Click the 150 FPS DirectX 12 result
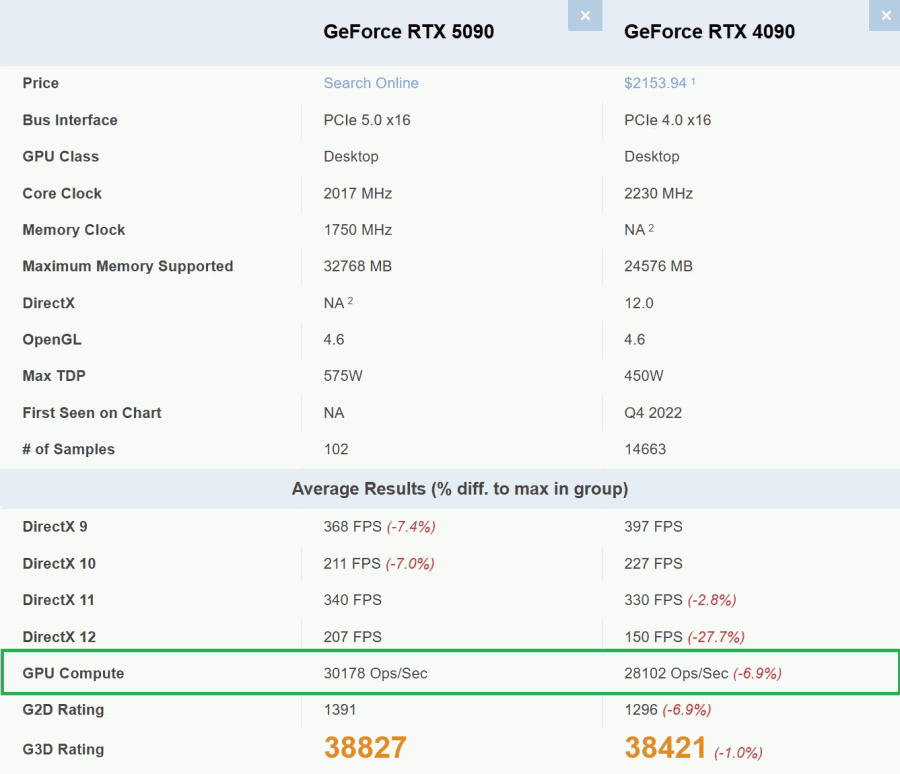 tap(653, 637)
